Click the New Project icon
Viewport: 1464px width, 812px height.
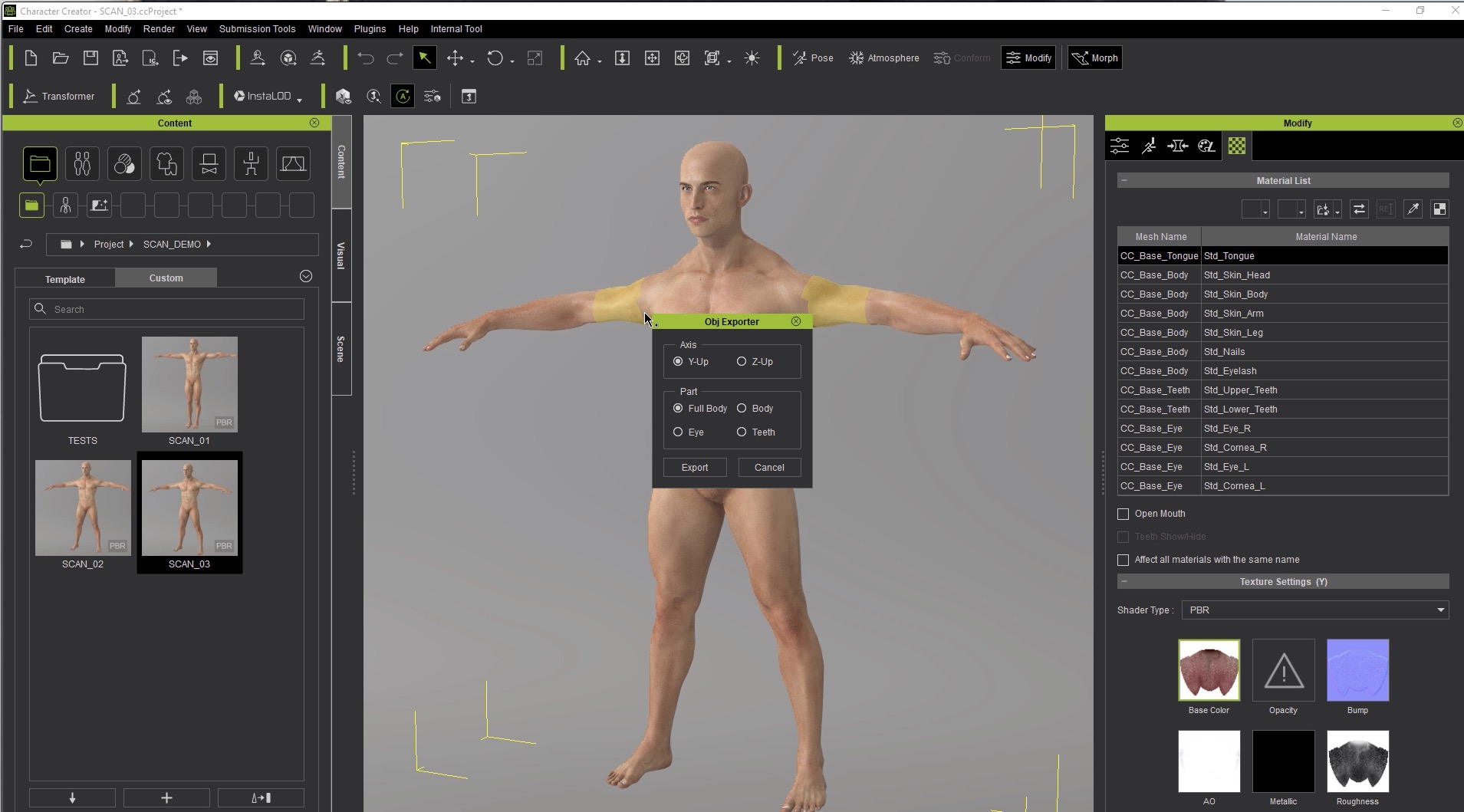(x=31, y=58)
